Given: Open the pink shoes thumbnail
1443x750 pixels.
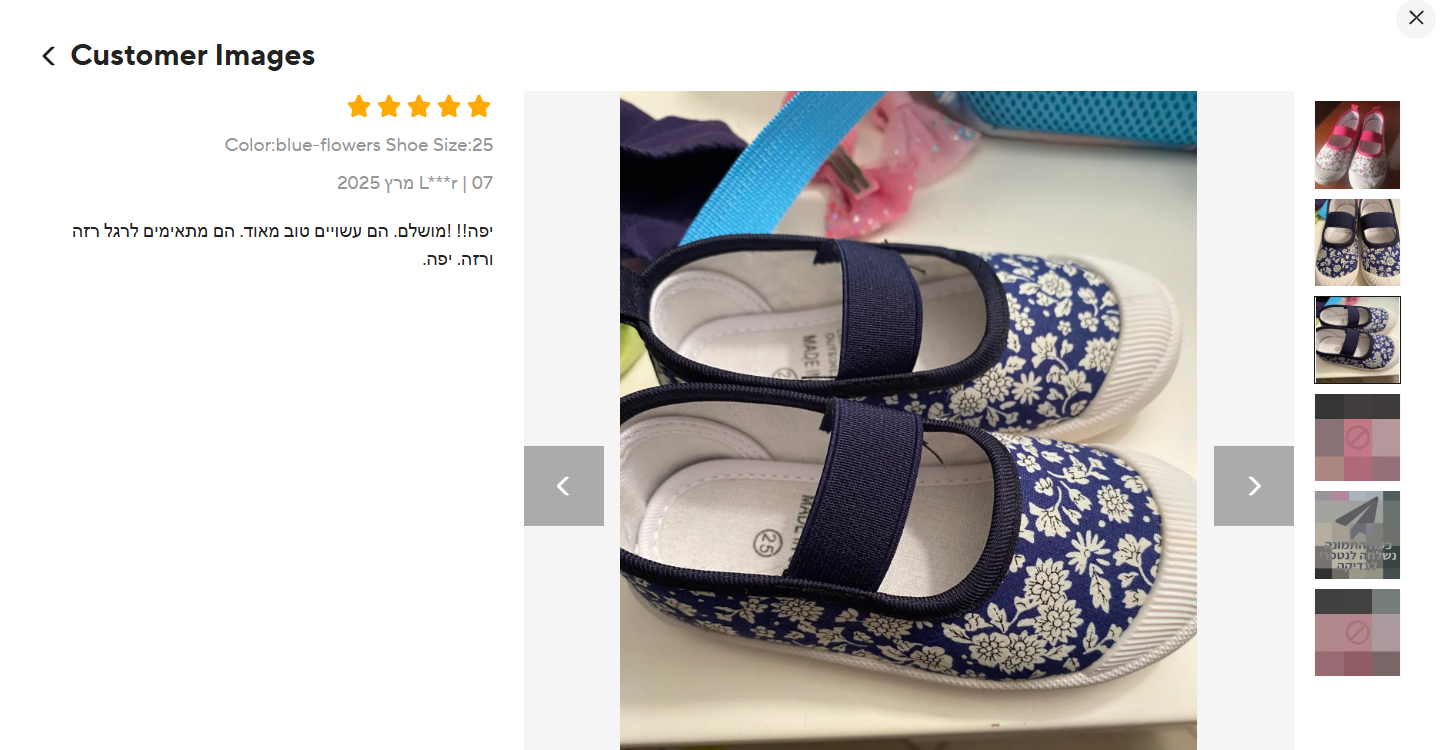Looking at the screenshot, I should point(1357,145).
